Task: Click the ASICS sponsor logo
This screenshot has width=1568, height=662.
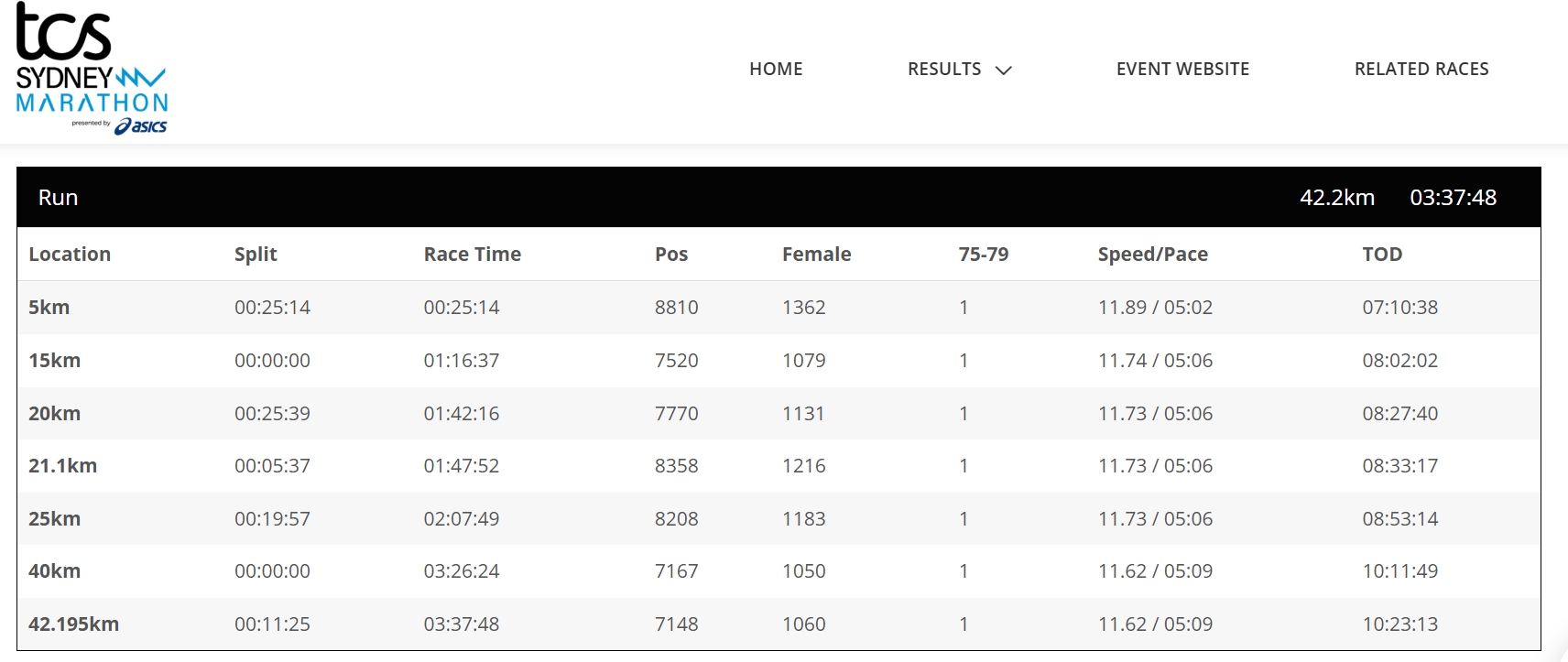Action: point(140,126)
